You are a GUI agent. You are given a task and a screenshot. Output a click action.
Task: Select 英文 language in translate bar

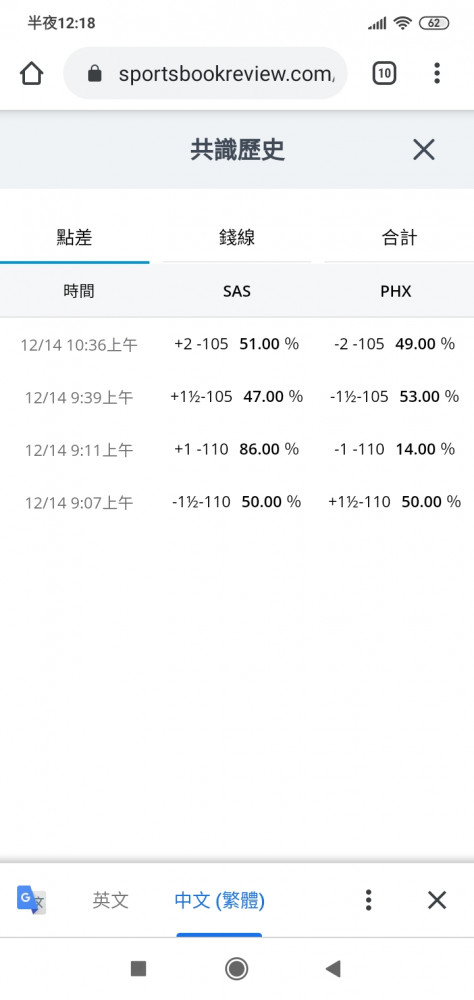coord(110,900)
